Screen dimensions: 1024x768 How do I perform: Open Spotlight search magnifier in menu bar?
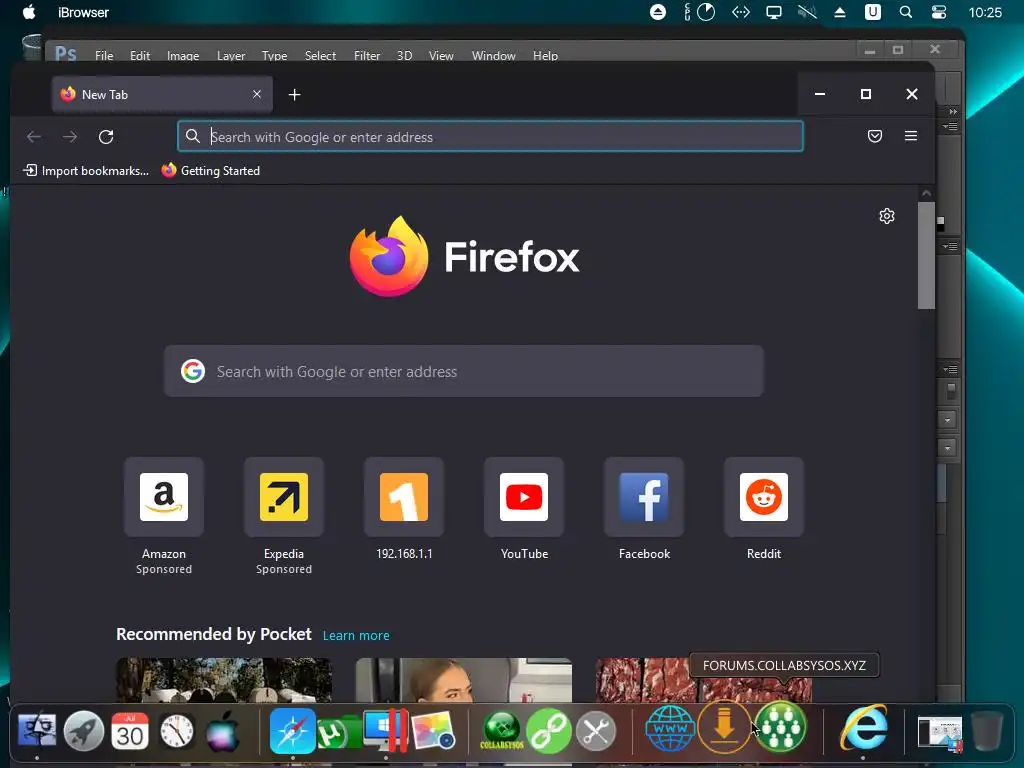point(905,12)
